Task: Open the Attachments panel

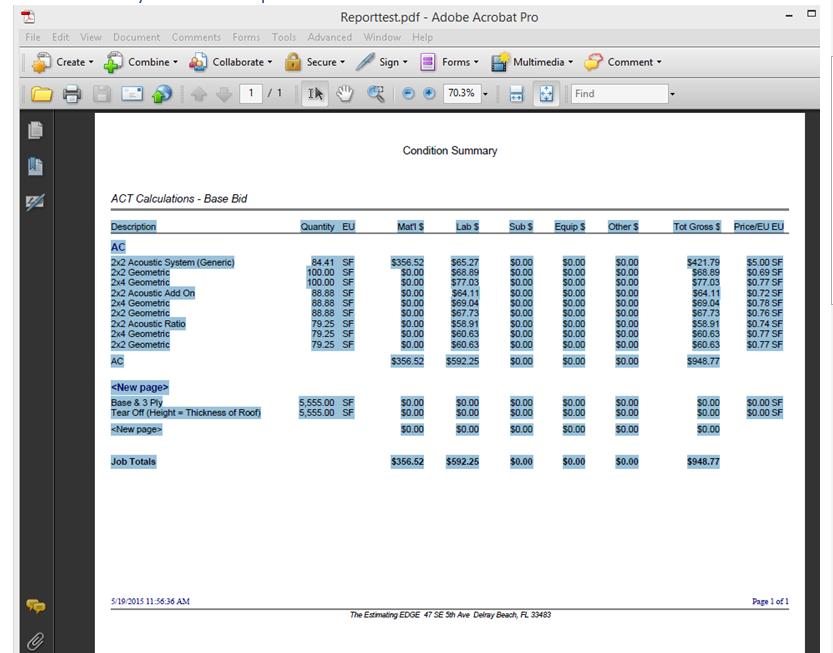Action: click(x=35, y=641)
